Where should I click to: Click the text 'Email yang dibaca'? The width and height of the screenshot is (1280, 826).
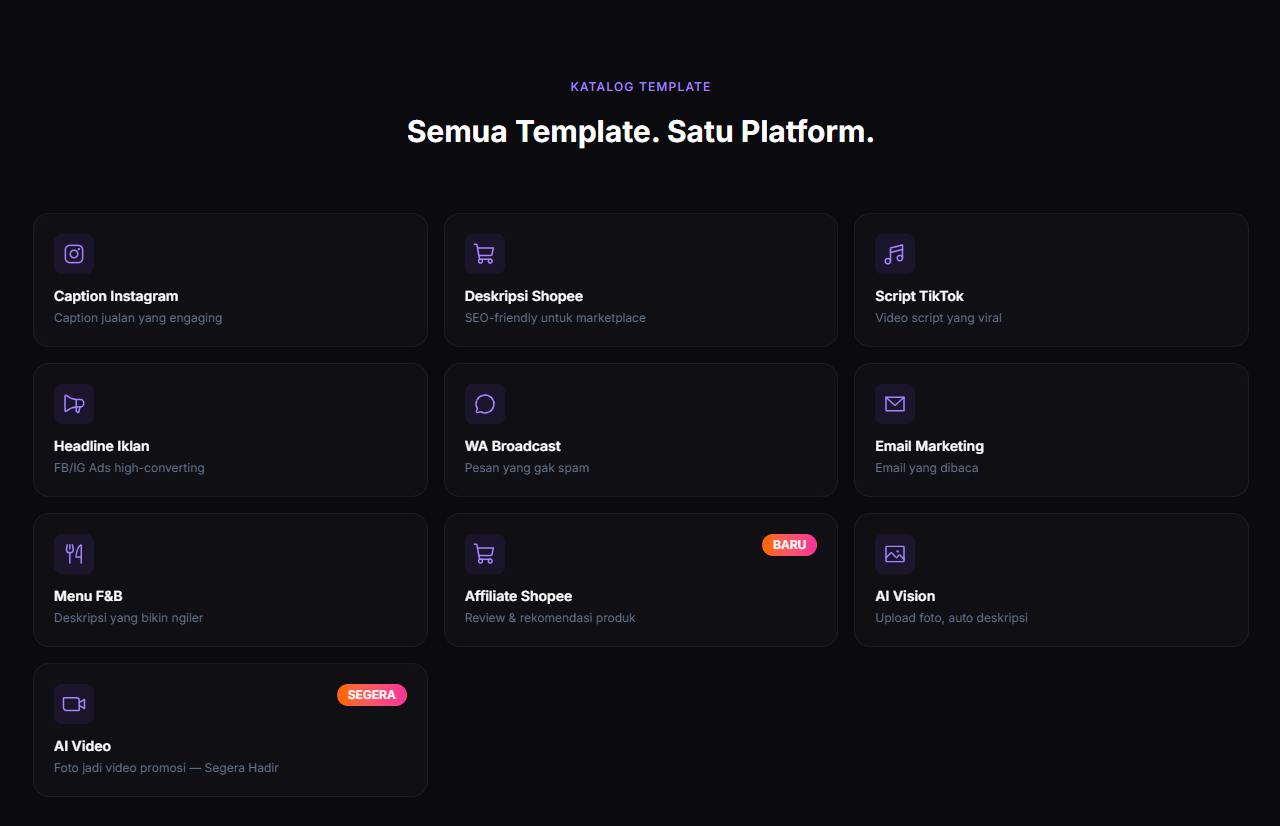click(x=927, y=468)
